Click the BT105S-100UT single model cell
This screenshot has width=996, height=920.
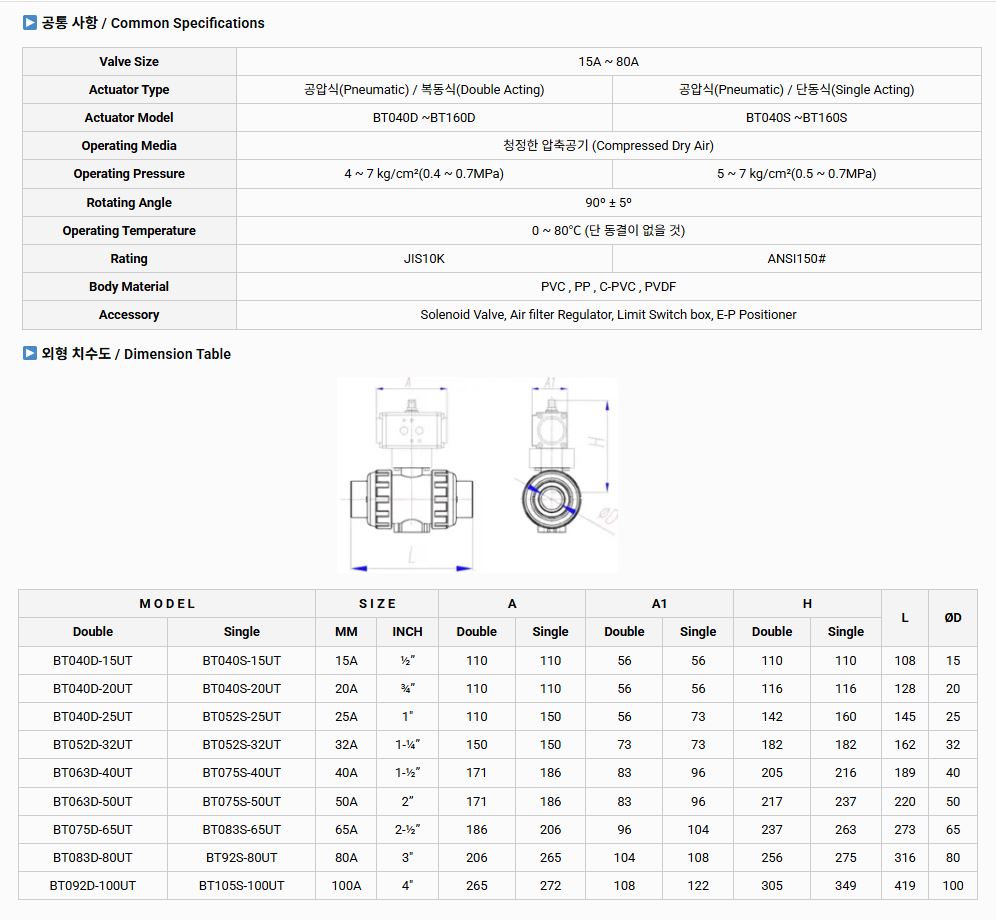click(x=241, y=886)
